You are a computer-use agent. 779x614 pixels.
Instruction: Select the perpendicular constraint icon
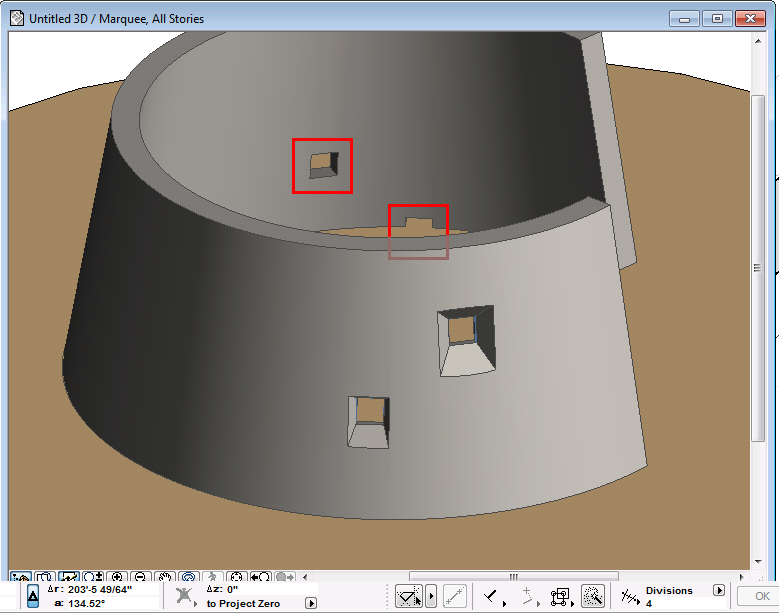click(492, 596)
